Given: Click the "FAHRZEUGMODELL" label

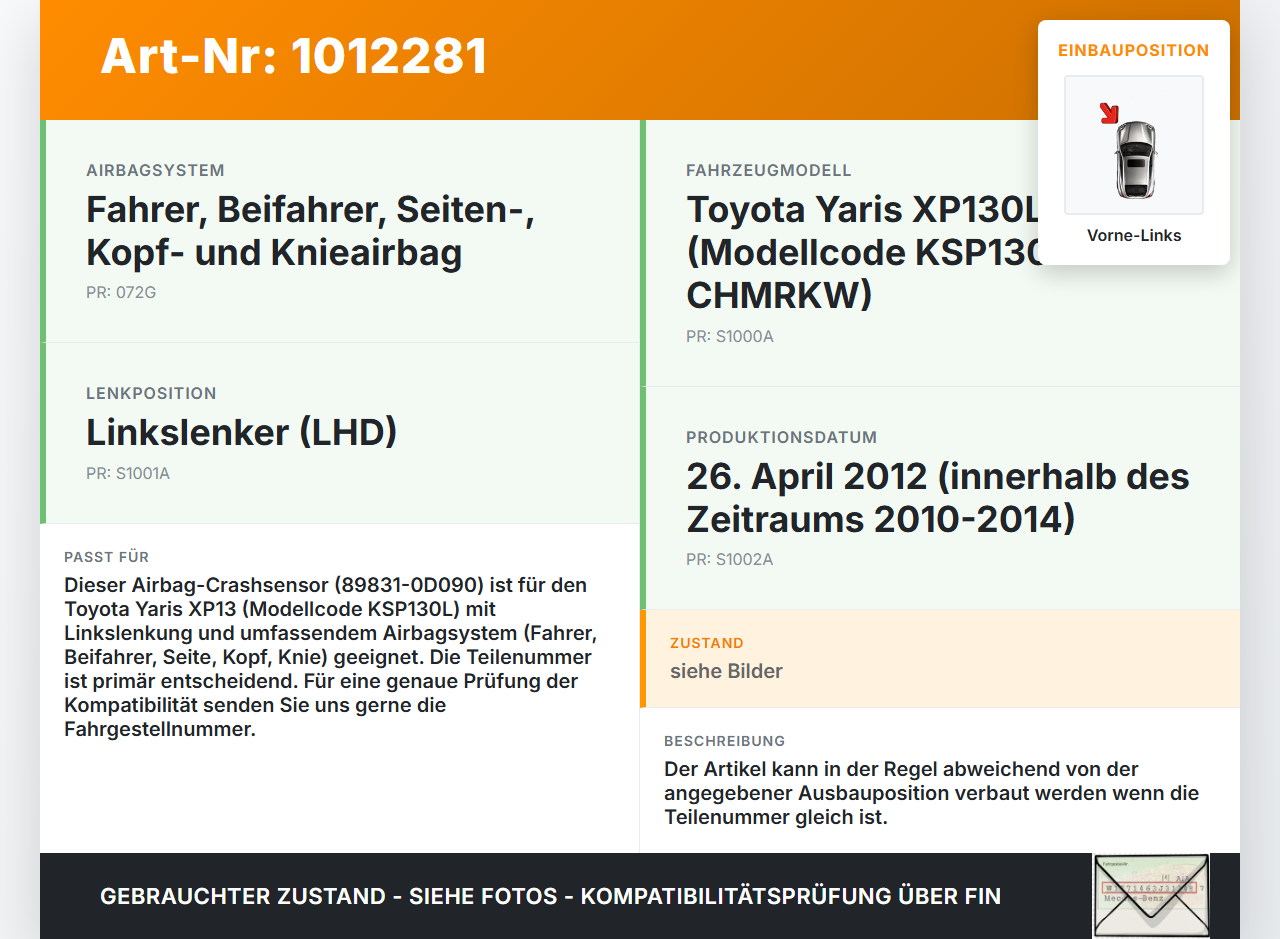Looking at the screenshot, I should 769,171.
